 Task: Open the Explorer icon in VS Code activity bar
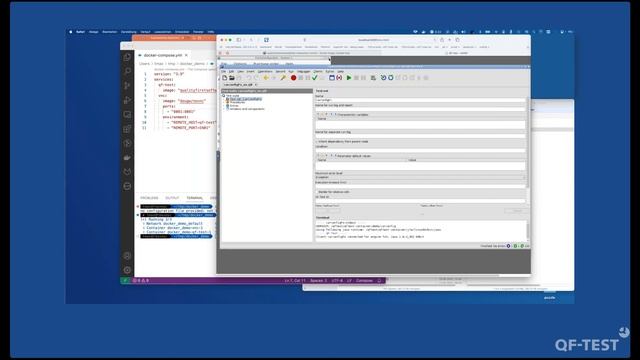tap(127, 57)
